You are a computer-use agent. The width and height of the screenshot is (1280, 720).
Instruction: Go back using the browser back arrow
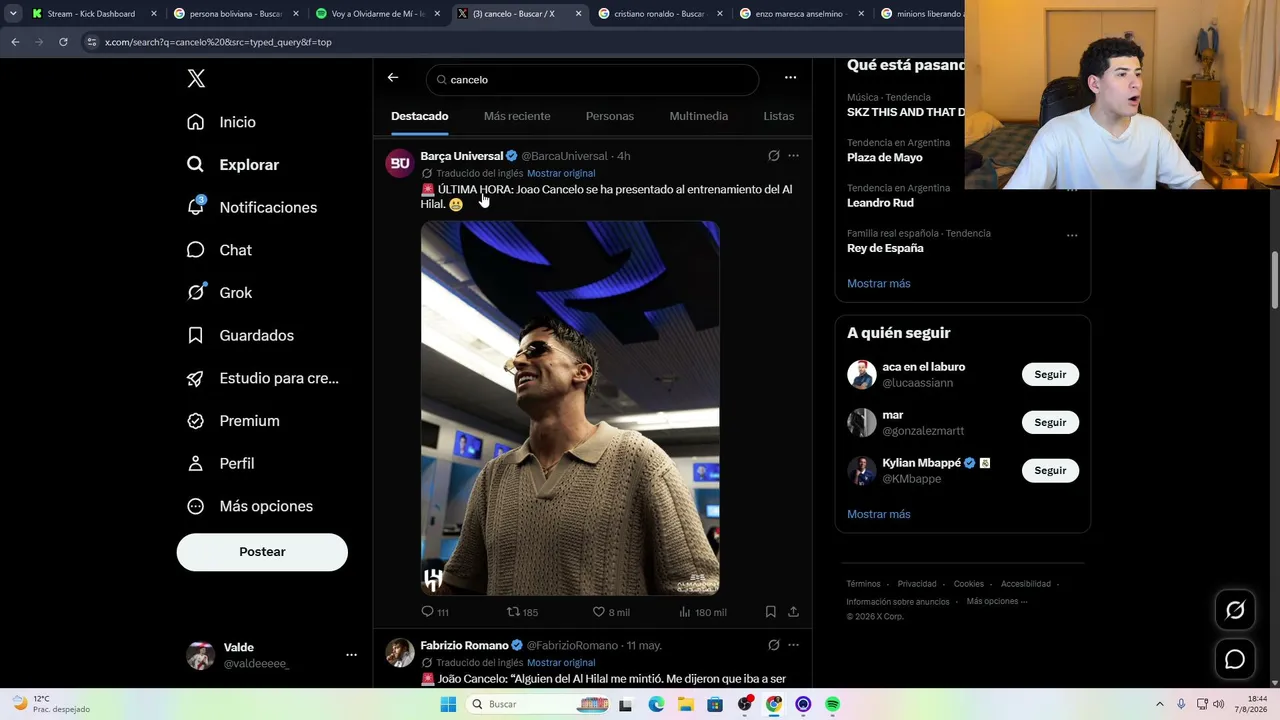coord(15,42)
